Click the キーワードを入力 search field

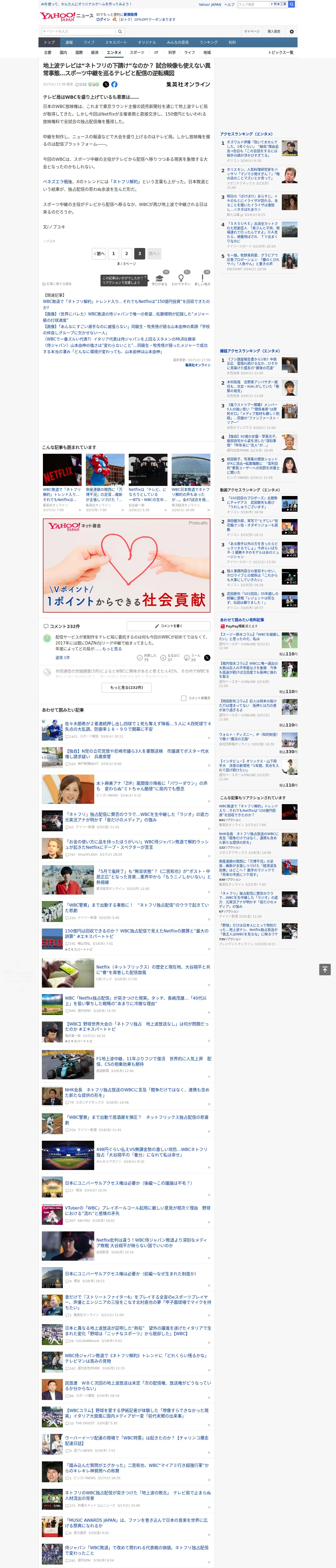coord(79,31)
